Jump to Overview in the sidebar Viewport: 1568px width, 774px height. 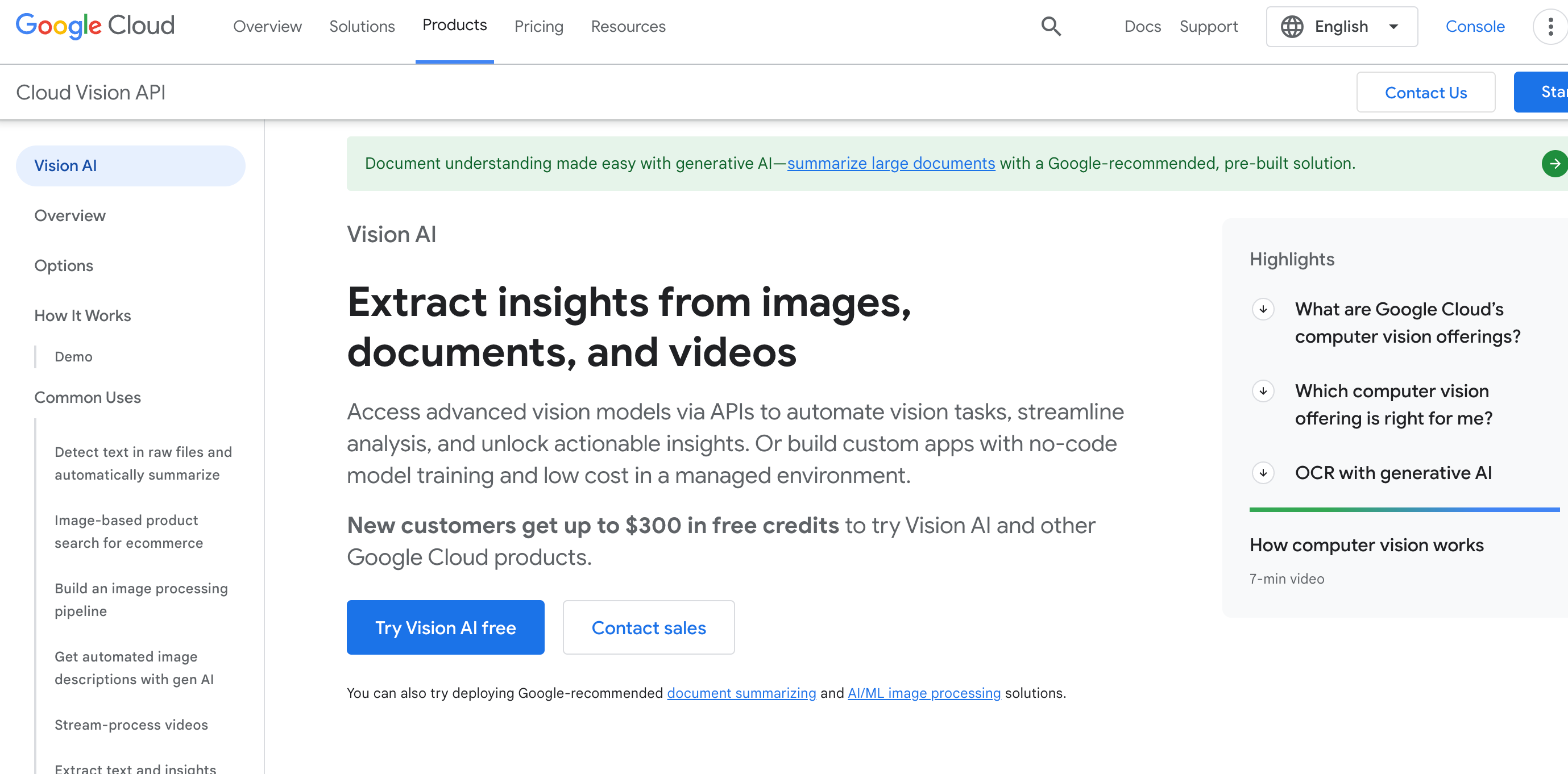(70, 215)
